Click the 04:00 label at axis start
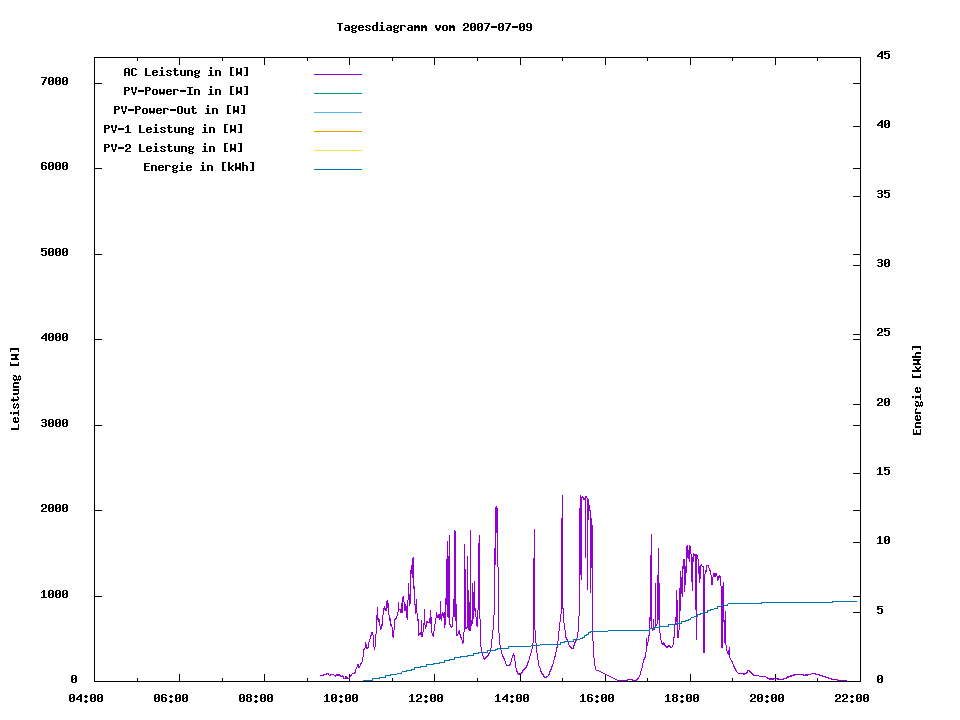 86,698
